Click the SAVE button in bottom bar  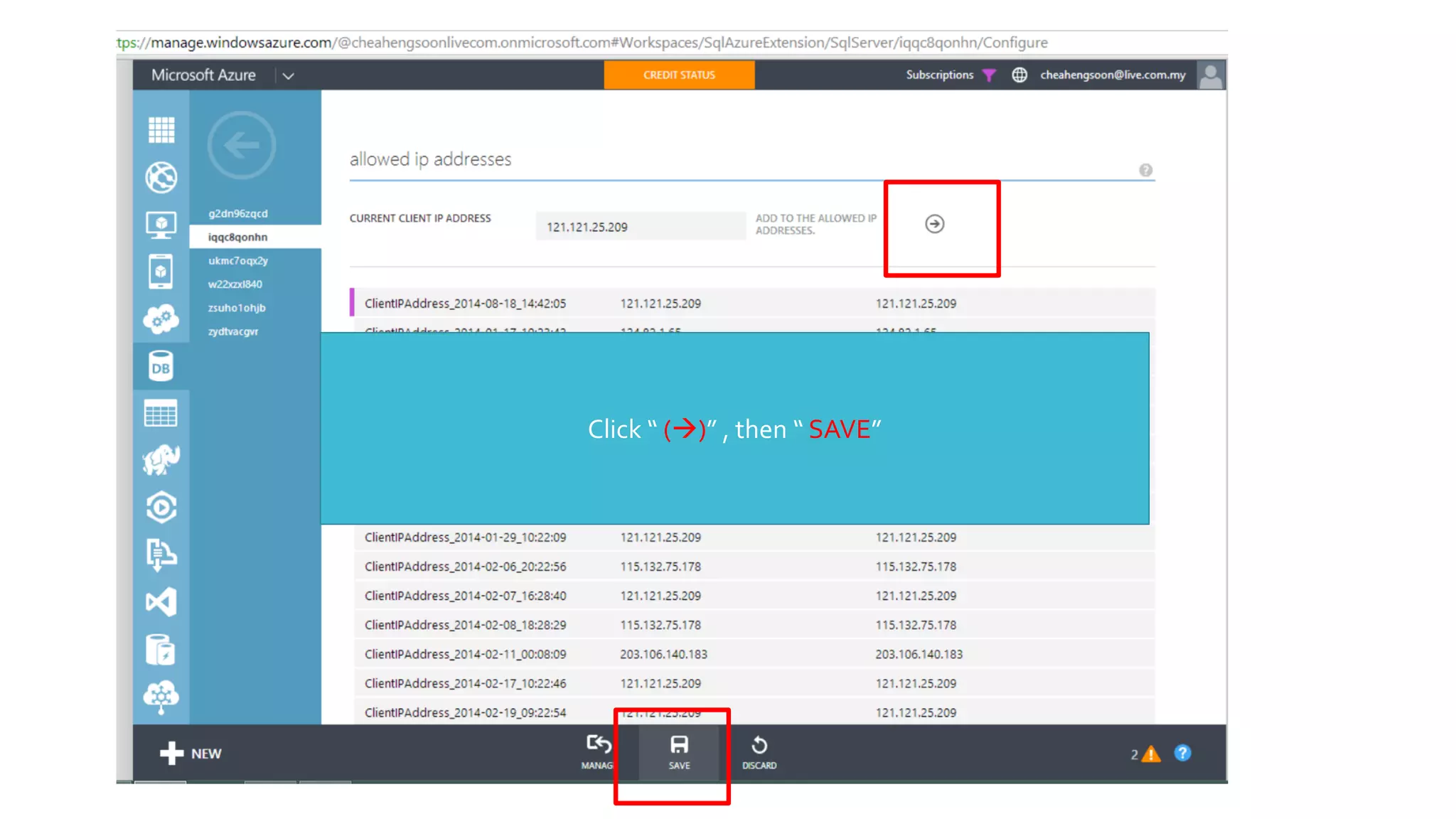679,752
